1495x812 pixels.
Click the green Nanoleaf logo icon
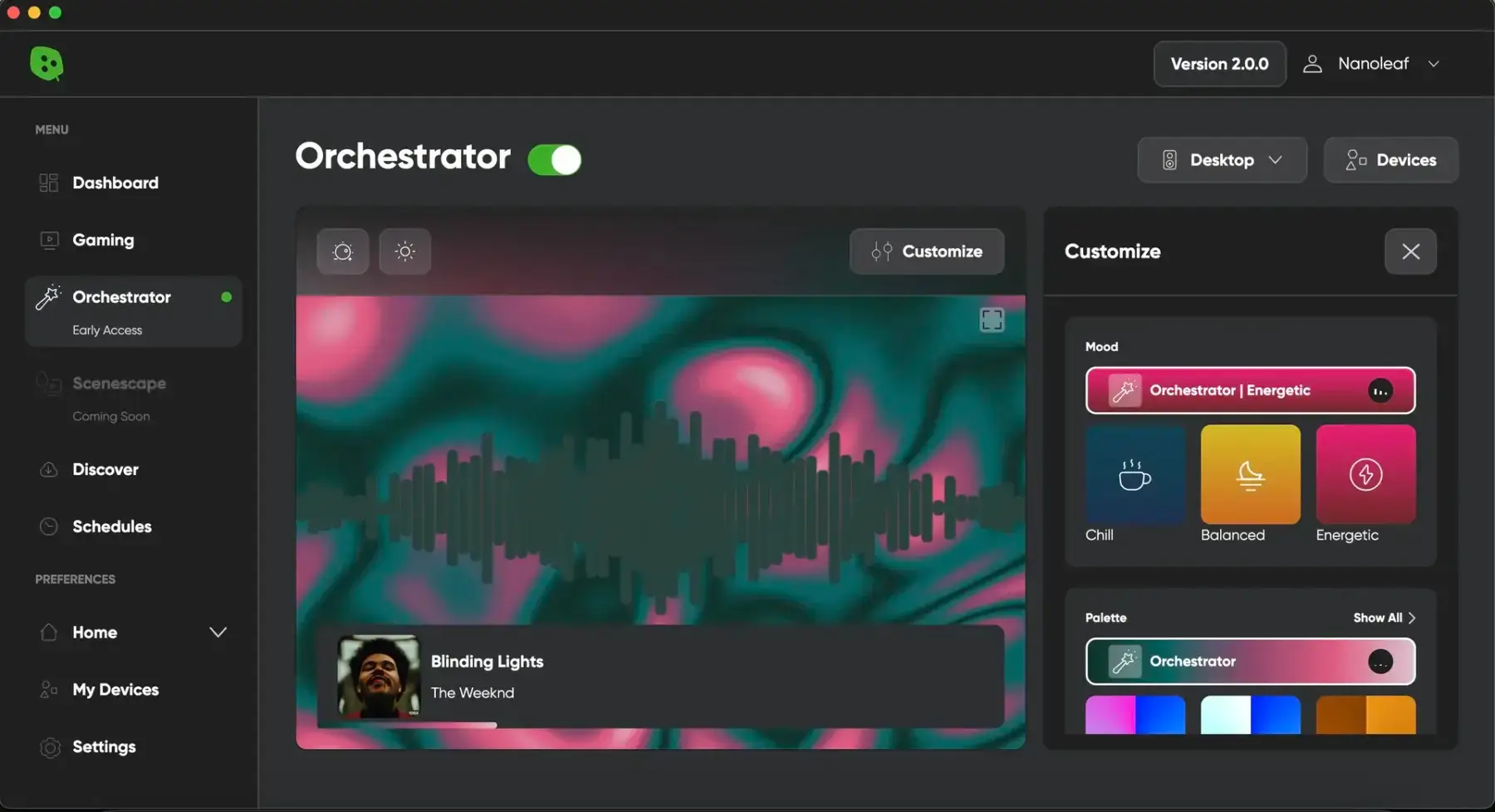[x=47, y=64]
